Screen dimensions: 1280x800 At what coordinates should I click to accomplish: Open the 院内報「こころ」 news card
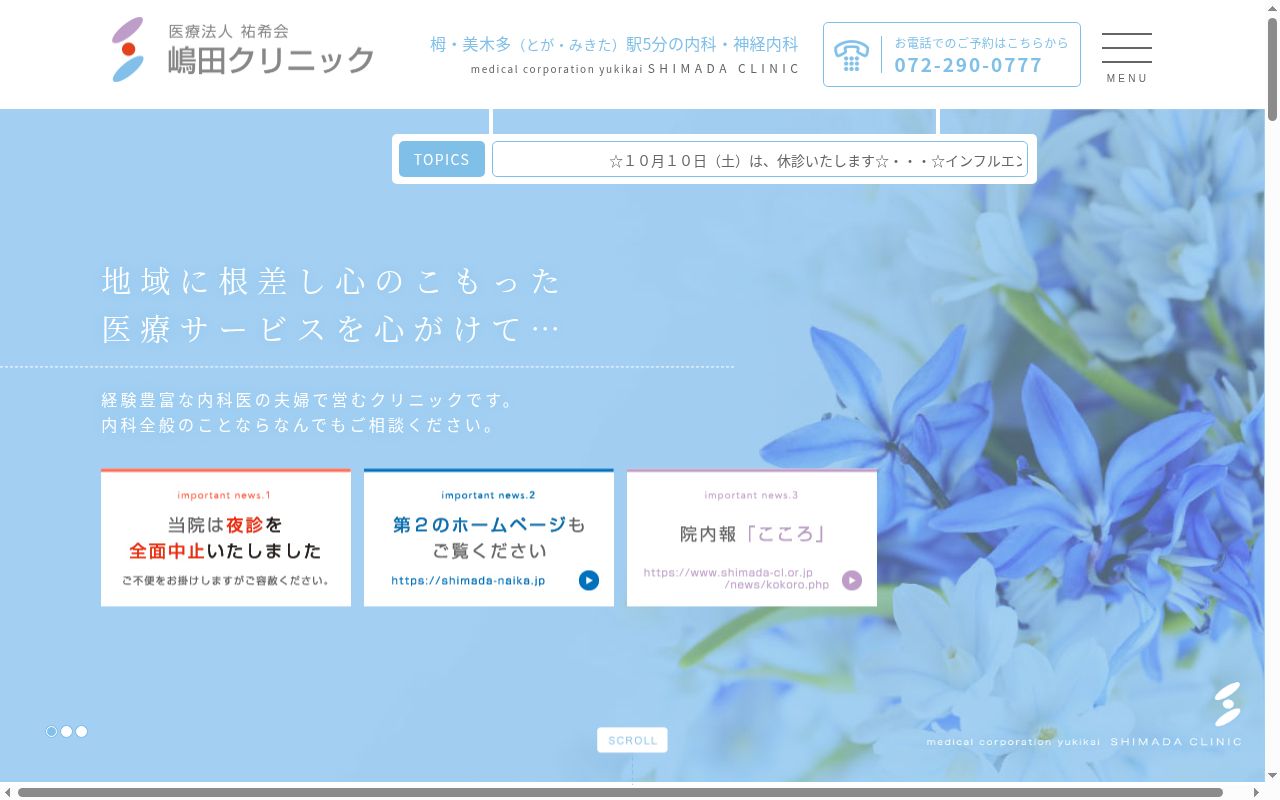point(752,537)
